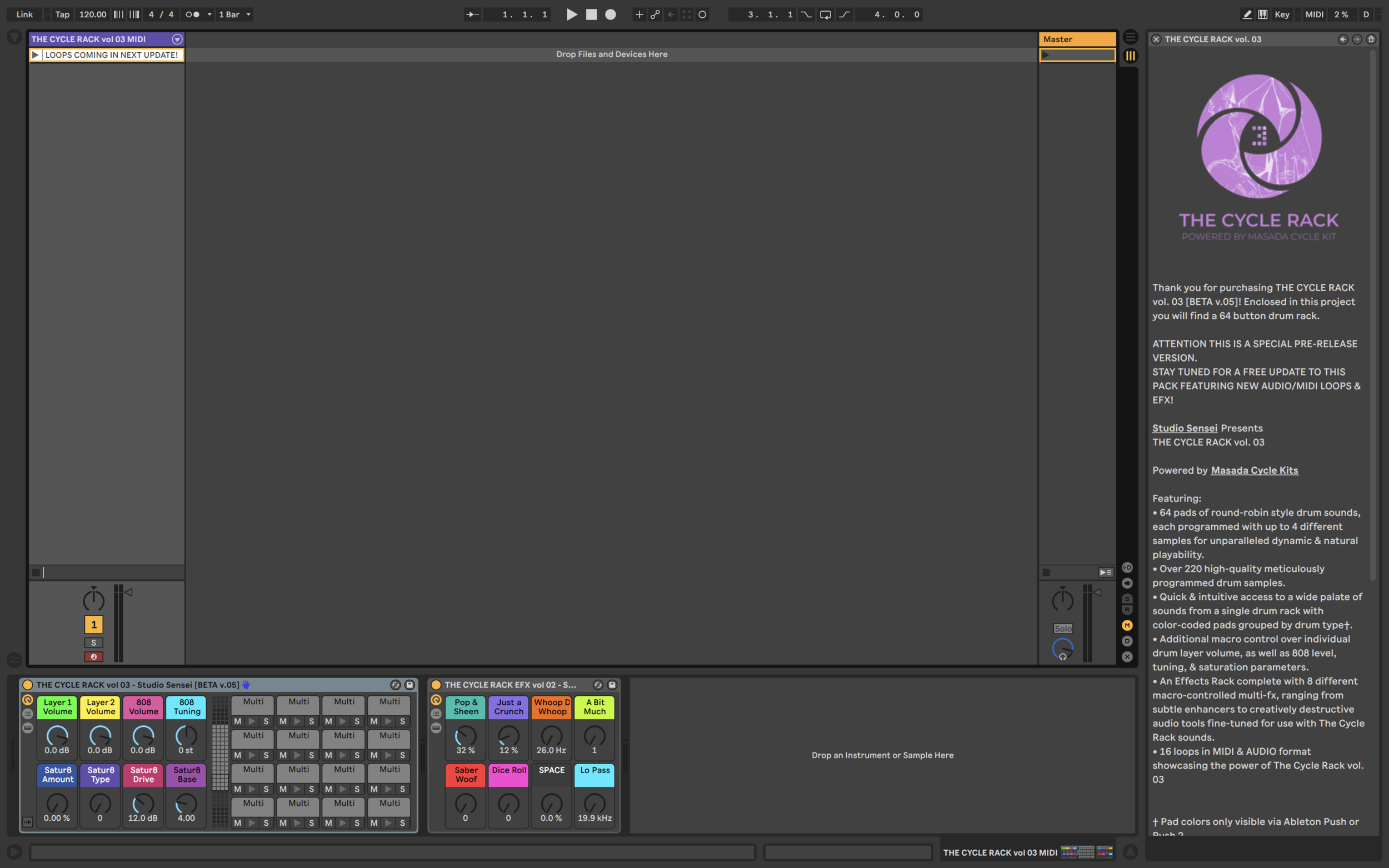Toggle the Follow playback button
The width and height of the screenshot is (1389, 868).
pos(472,14)
